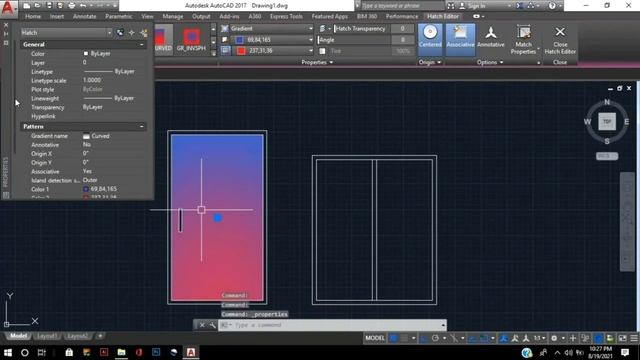Viewport: 640px width, 360px height.
Task: Open Windows Start menu
Action: [x=8, y=352]
